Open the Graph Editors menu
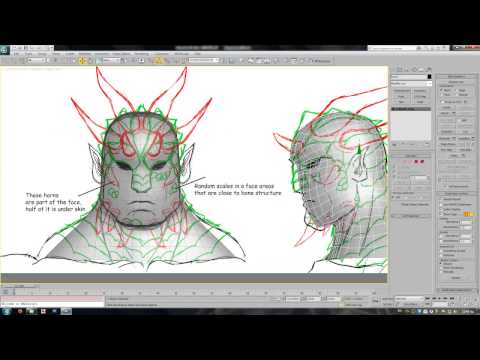Image resolution: width=480 pixels, height=360 pixels. tap(121, 54)
